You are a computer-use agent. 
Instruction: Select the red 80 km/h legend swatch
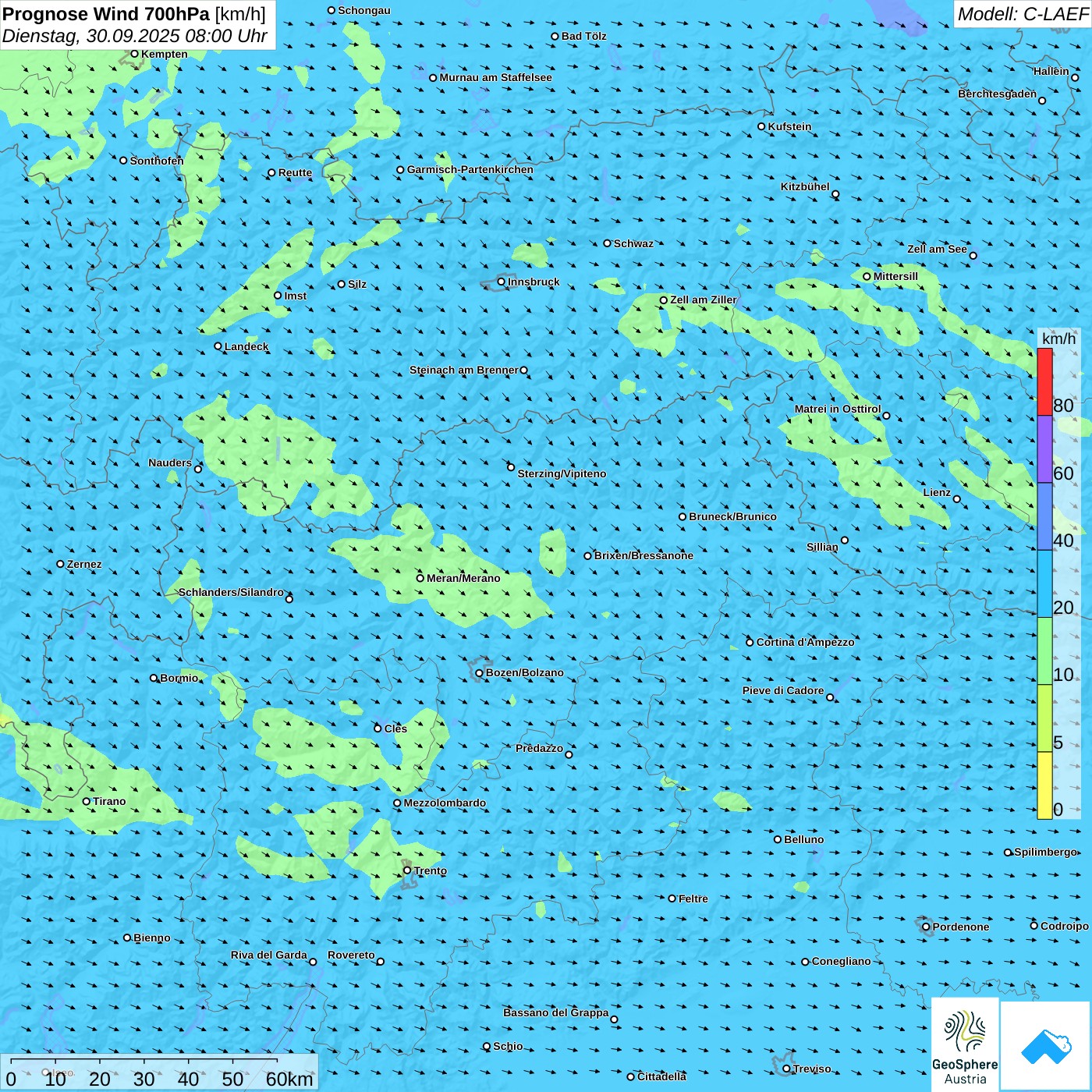(x=1044, y=382)
